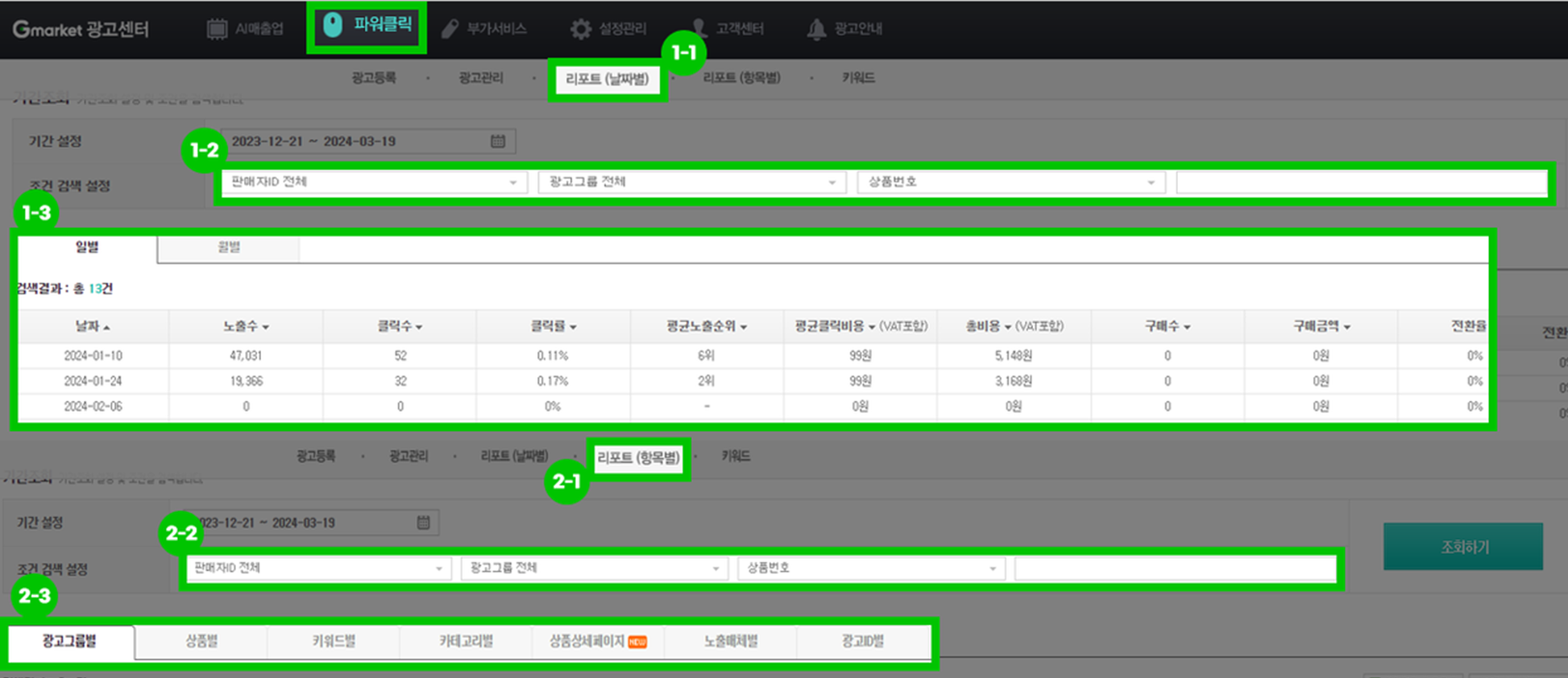
Task: Switch to the 키워드별 tab
Action: [334, 642]
